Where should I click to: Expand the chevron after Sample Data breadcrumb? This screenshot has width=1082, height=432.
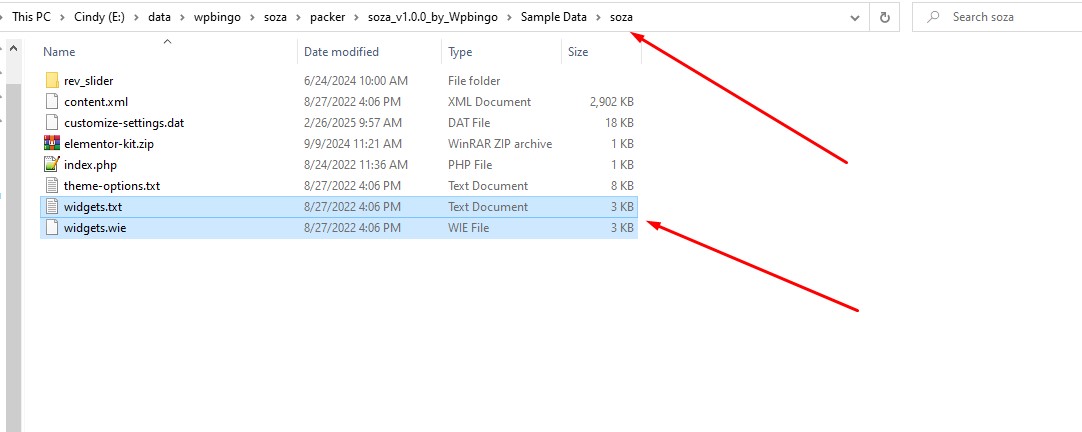[598, 18]
